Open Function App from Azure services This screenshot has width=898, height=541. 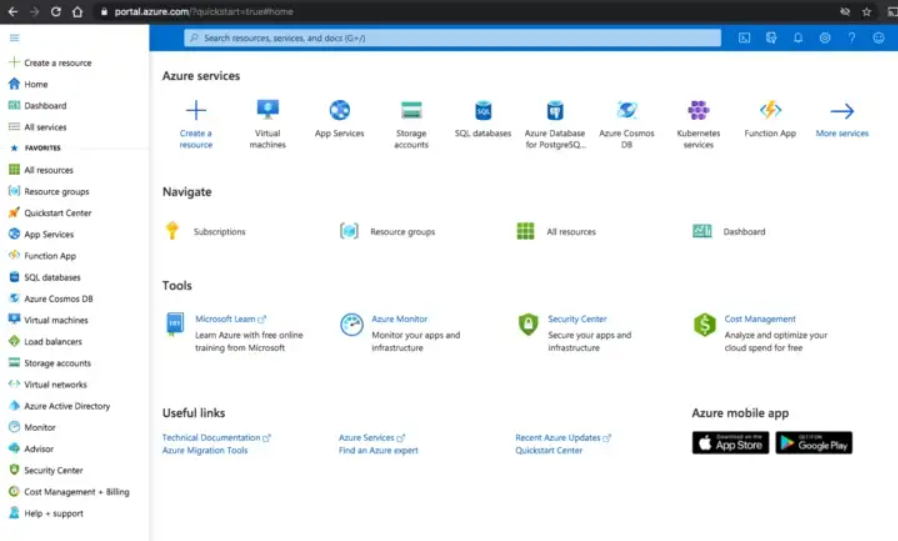click(x=770, y=111)
